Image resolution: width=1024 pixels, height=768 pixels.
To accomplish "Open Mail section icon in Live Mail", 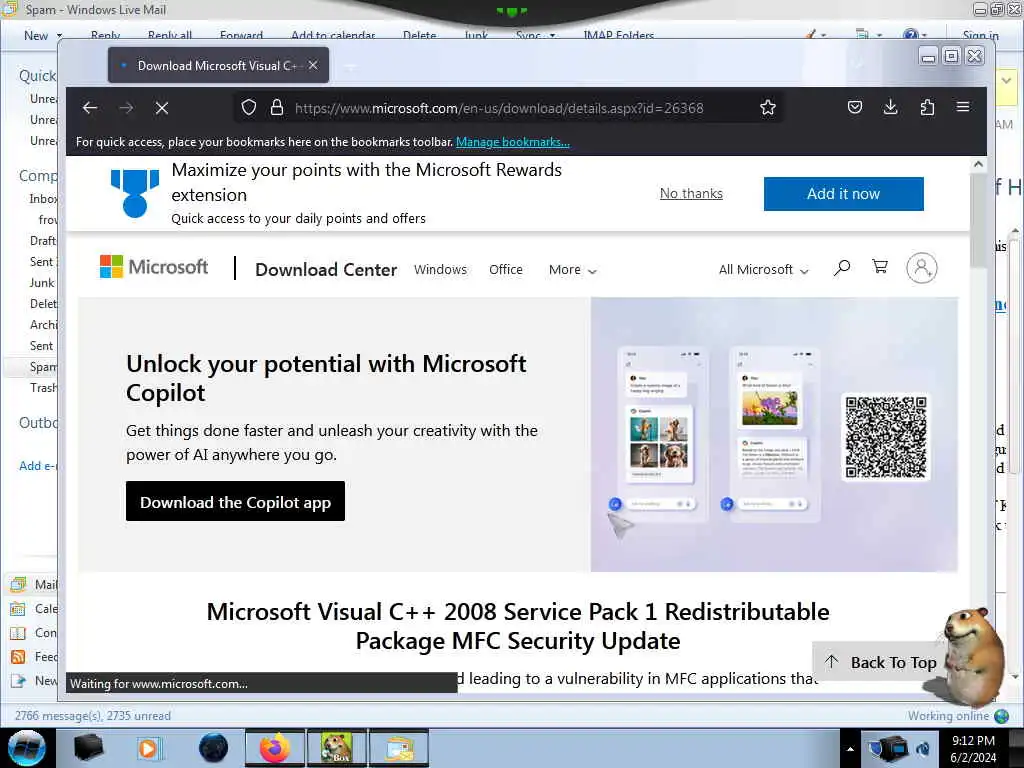I will (18, 584).
